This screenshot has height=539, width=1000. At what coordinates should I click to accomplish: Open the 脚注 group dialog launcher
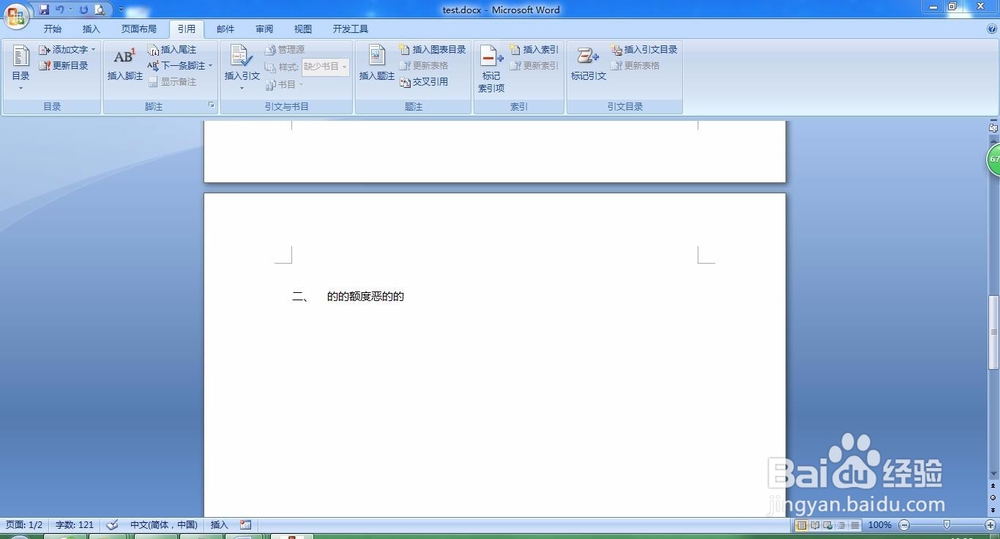[211, 105]
